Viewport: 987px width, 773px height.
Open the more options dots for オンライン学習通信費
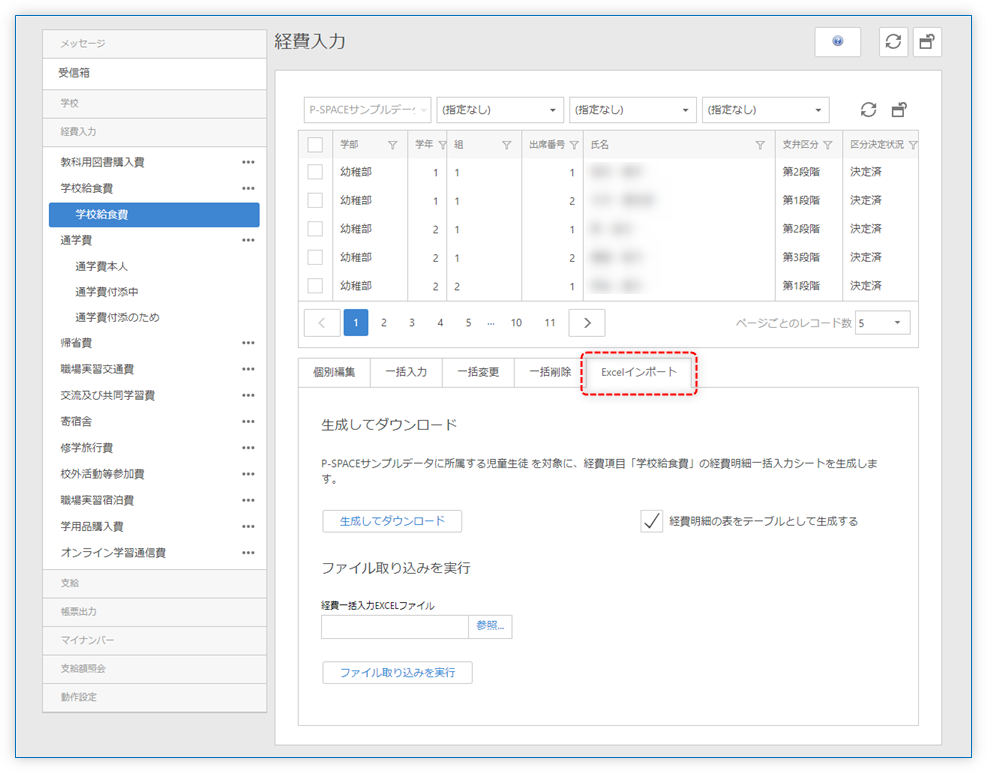[x=248, y=553]
